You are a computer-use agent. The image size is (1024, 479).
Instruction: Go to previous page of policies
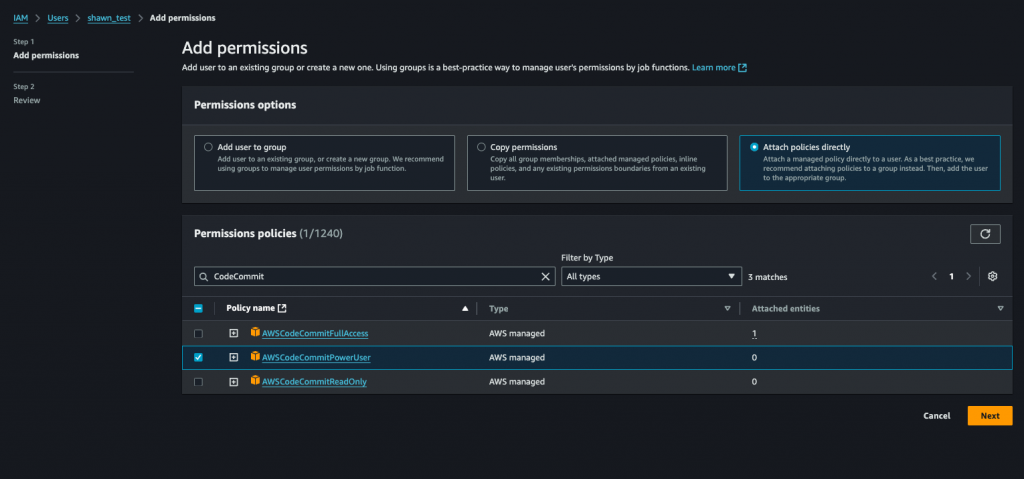pyautogui.click(x=934, y=276)
